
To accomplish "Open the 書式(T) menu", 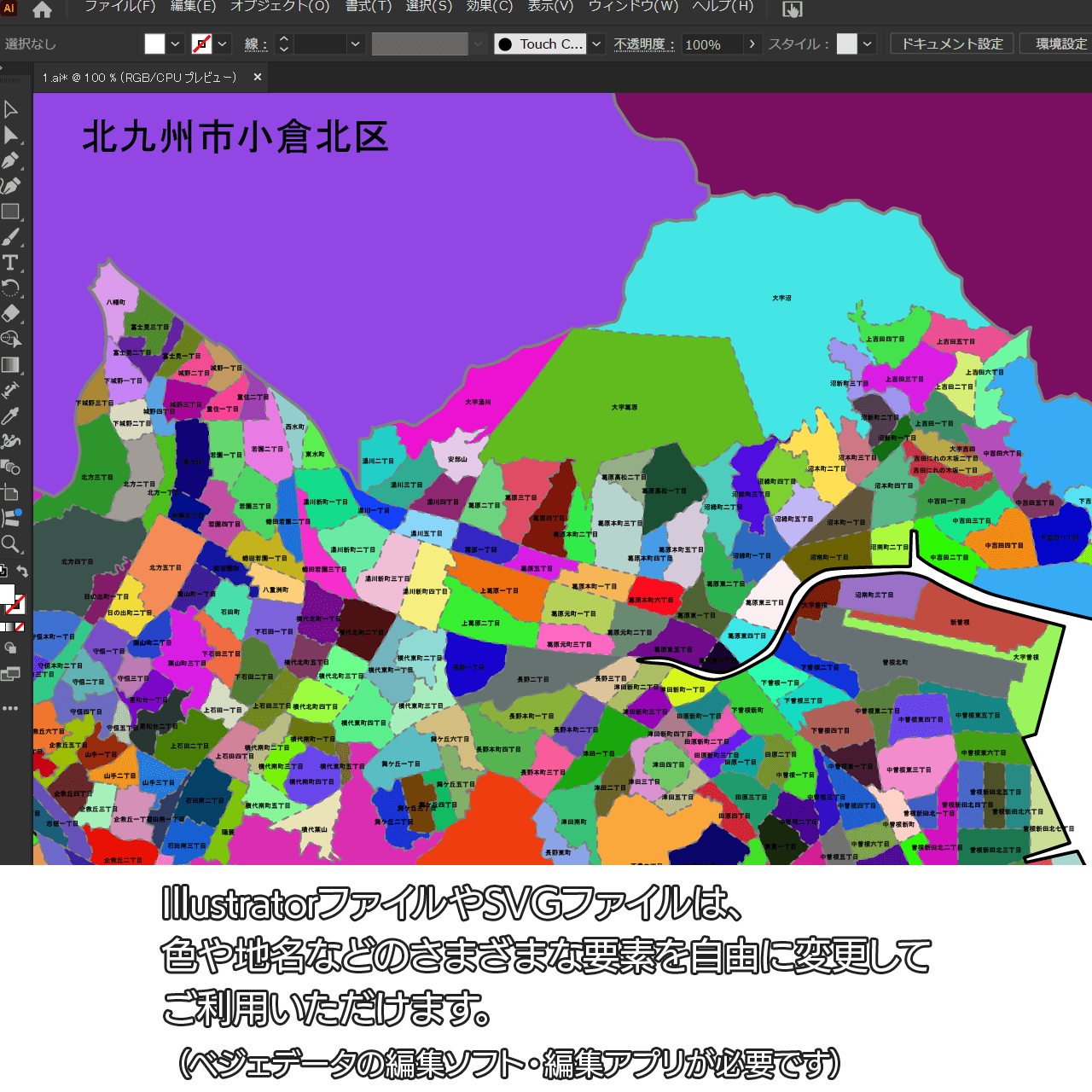I will click(x=369, y=7).
